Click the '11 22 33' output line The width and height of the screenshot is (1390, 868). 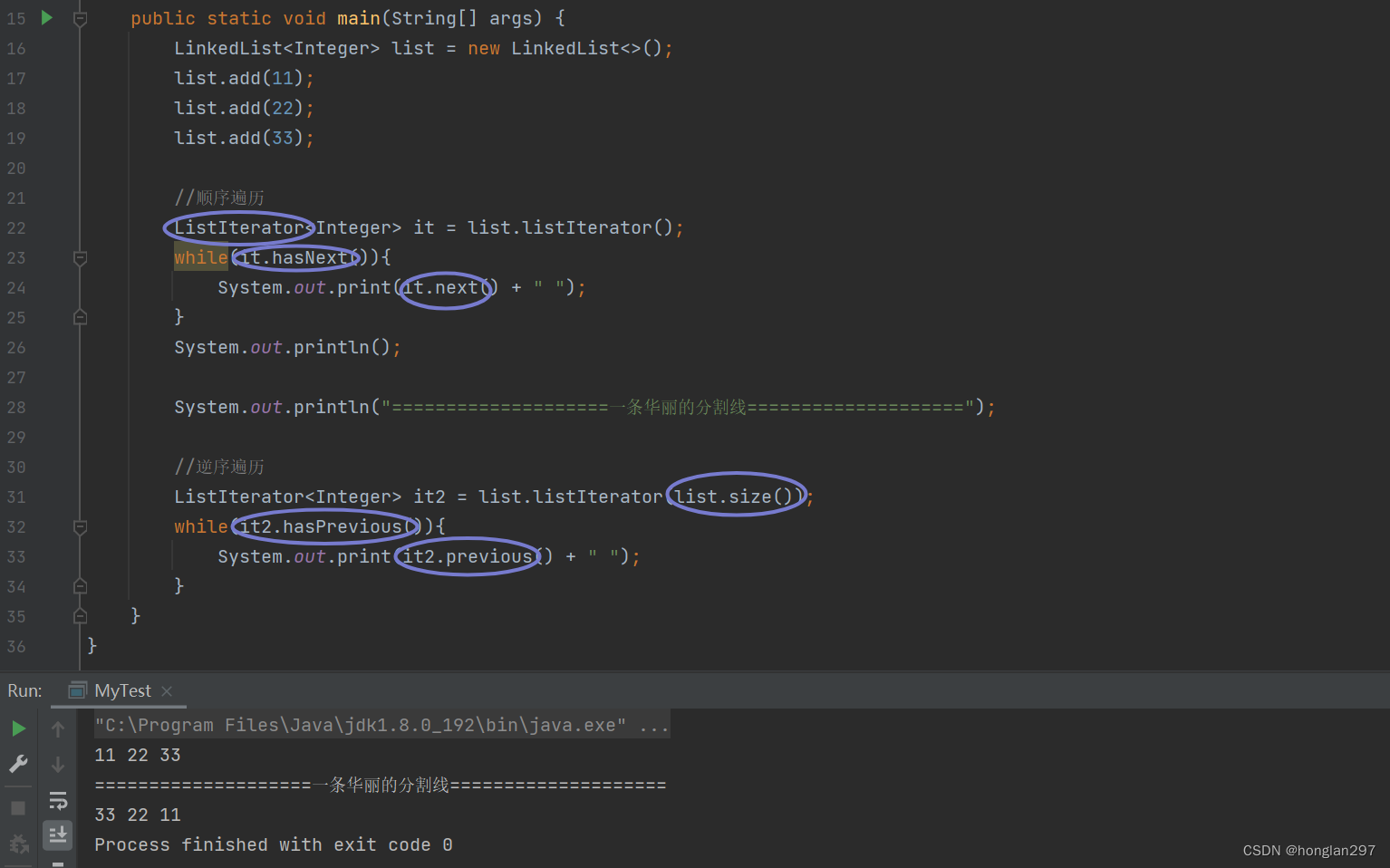tap(138, 755)
